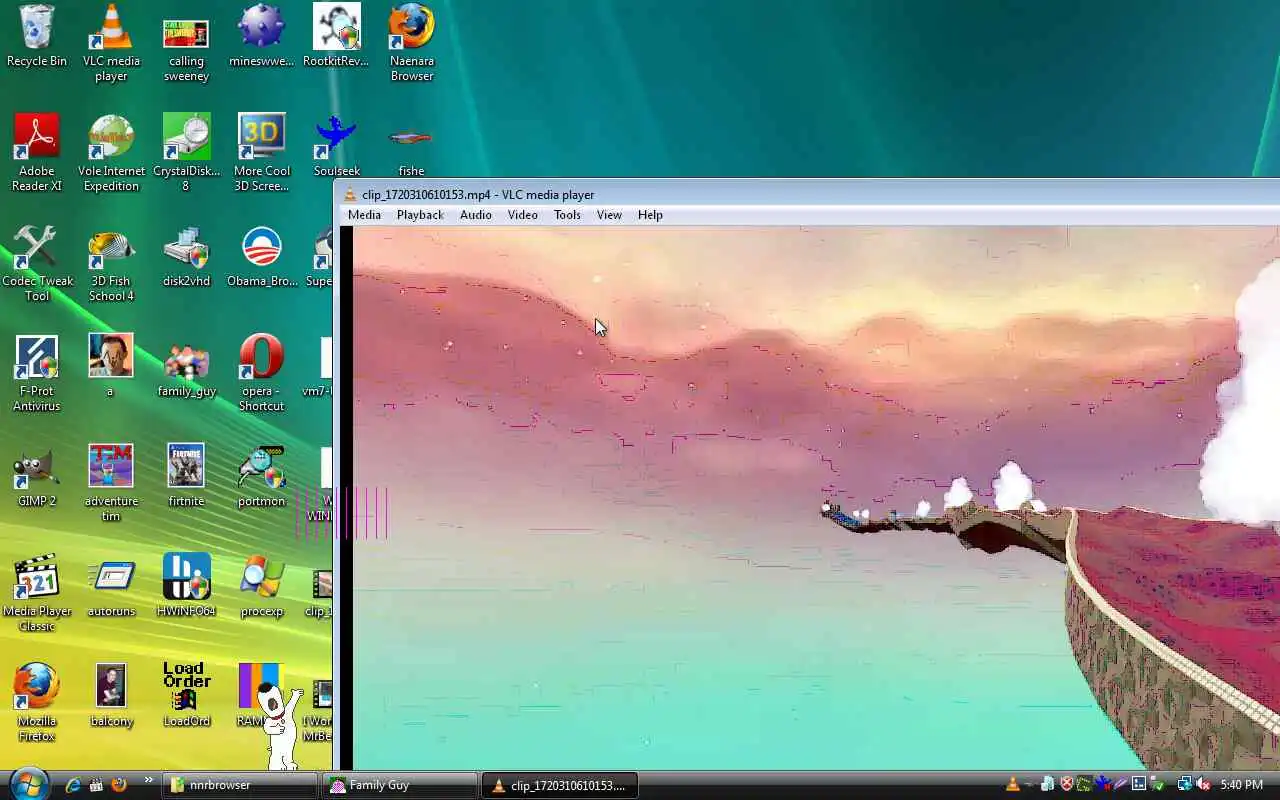
Task: Open firtnite desktop icon
Action: [x=186, y=477]
